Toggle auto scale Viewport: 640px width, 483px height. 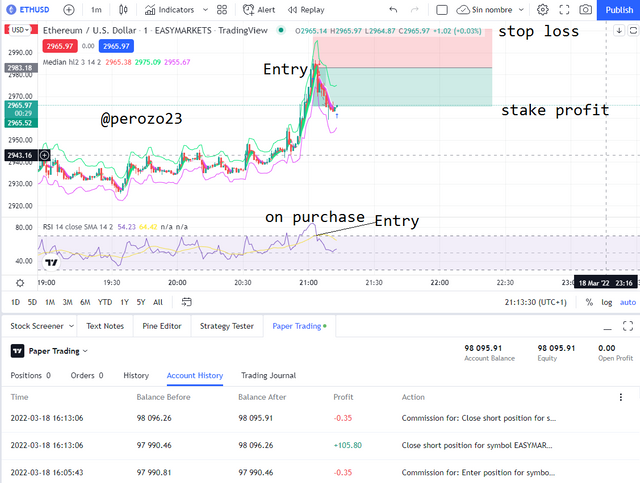(628, 302)
